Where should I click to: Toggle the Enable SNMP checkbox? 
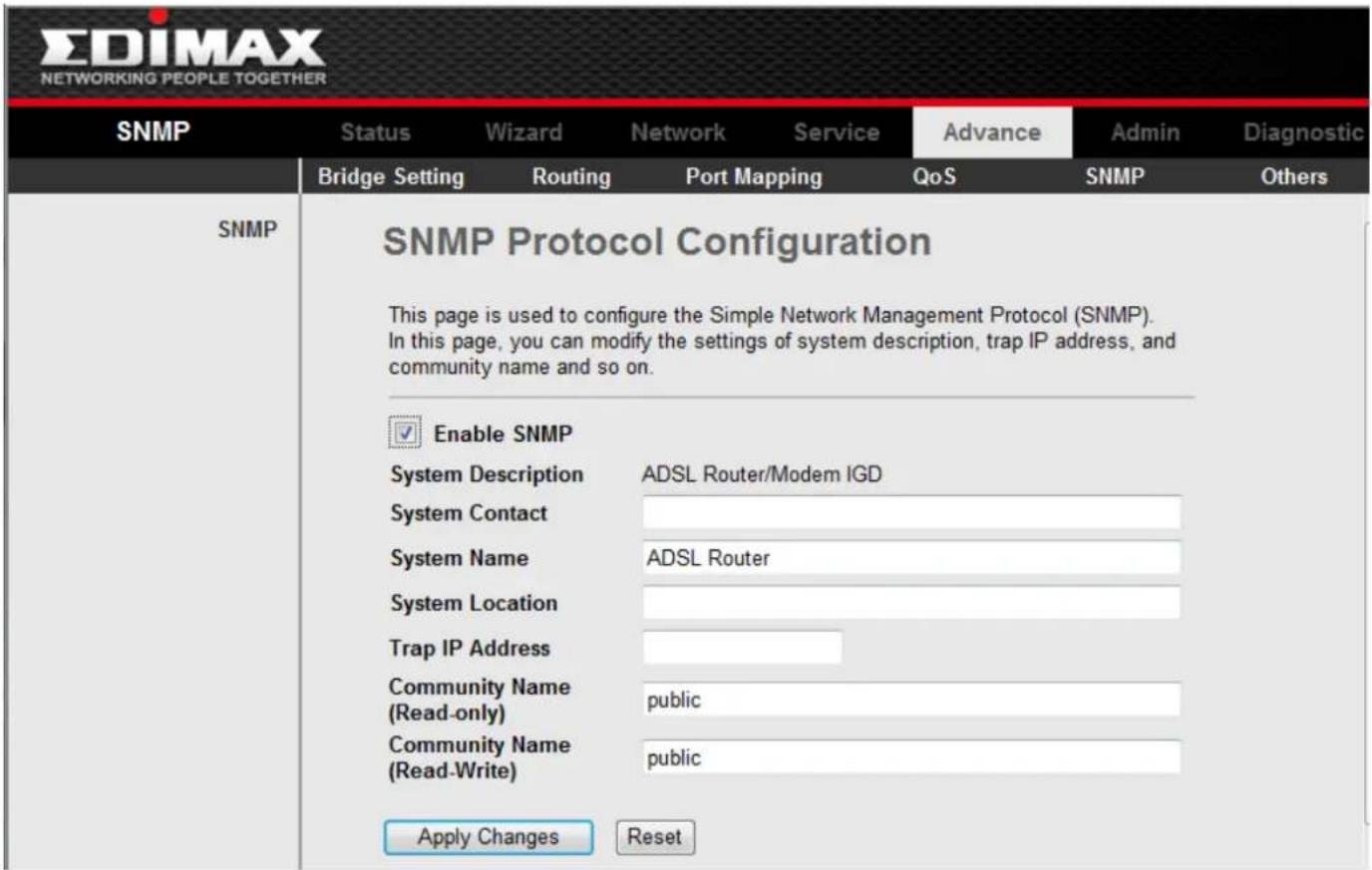405,434
